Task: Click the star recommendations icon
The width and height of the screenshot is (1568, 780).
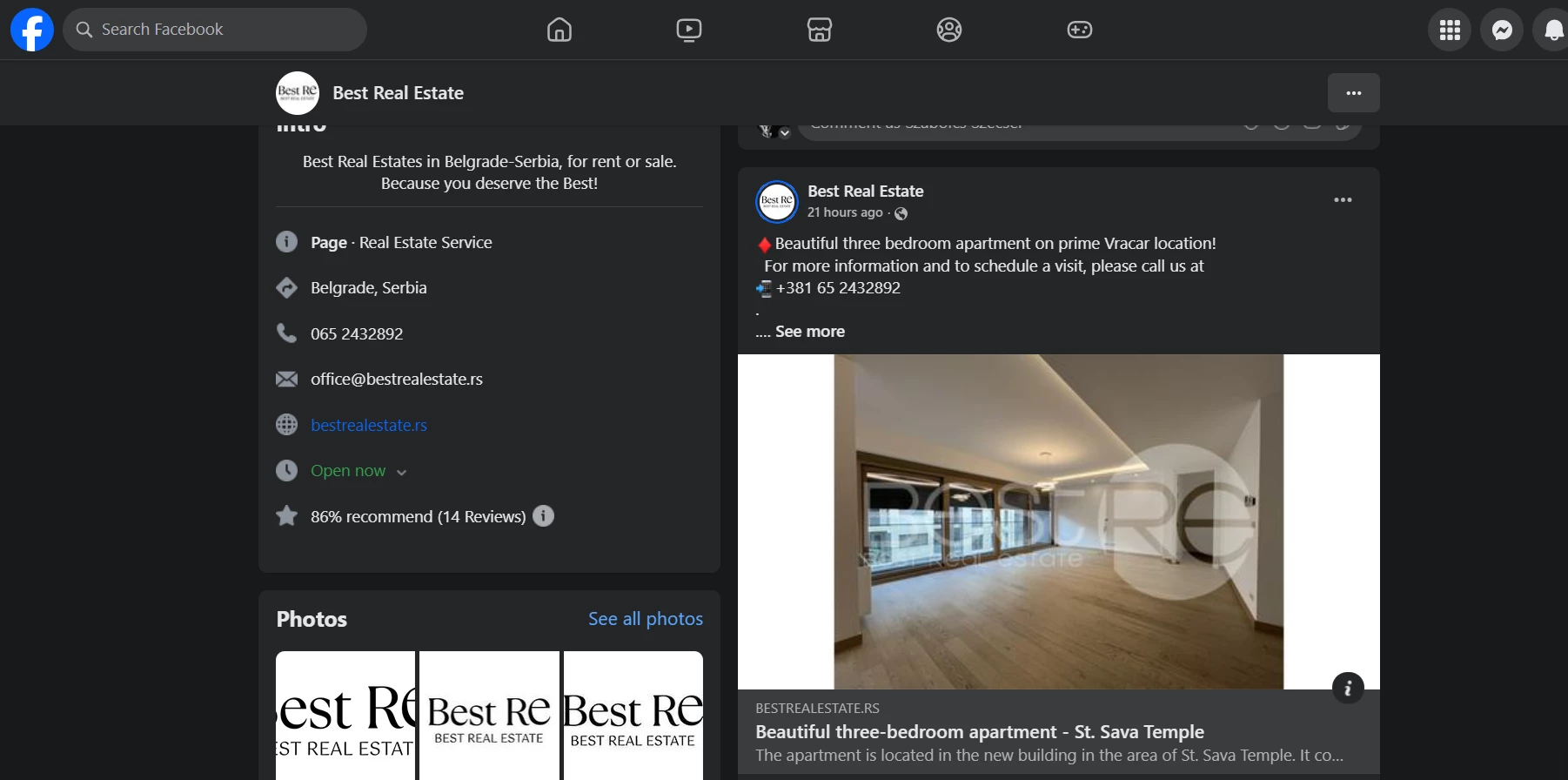Action: click(x=286, y=516)
